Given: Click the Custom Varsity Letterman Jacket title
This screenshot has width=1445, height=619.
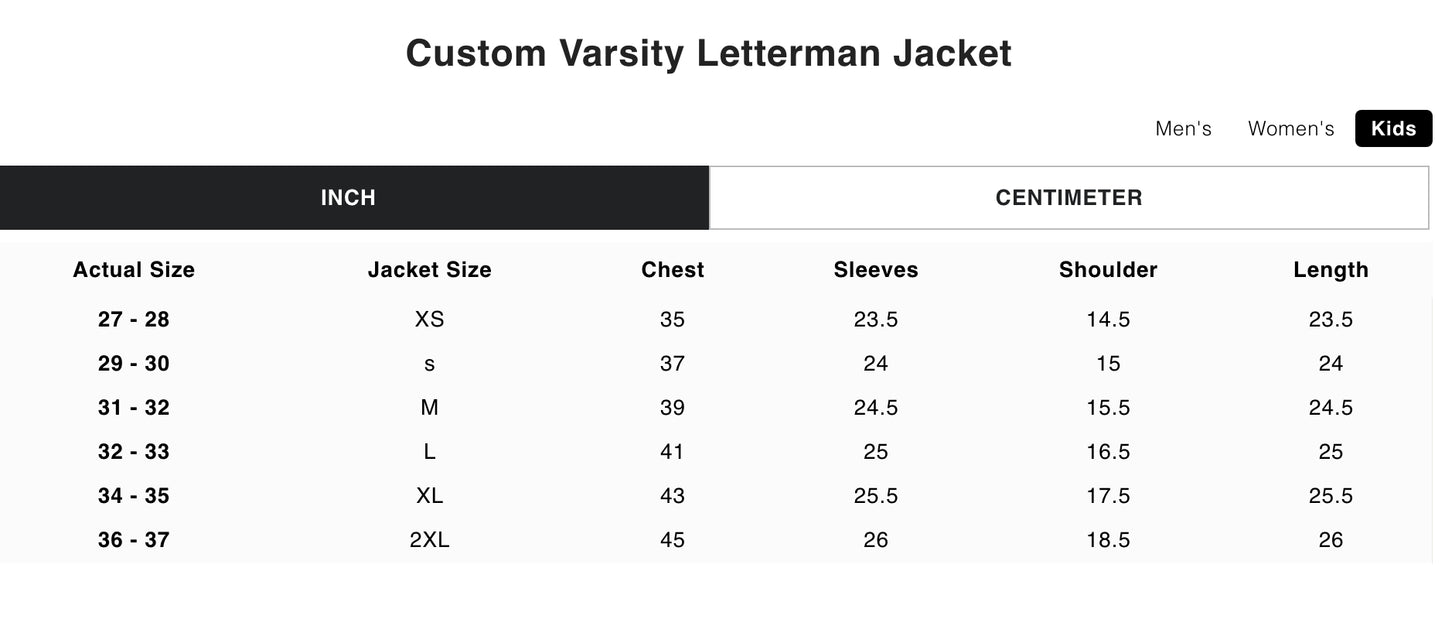Looking at the screenshot, I should pos(709,52).
